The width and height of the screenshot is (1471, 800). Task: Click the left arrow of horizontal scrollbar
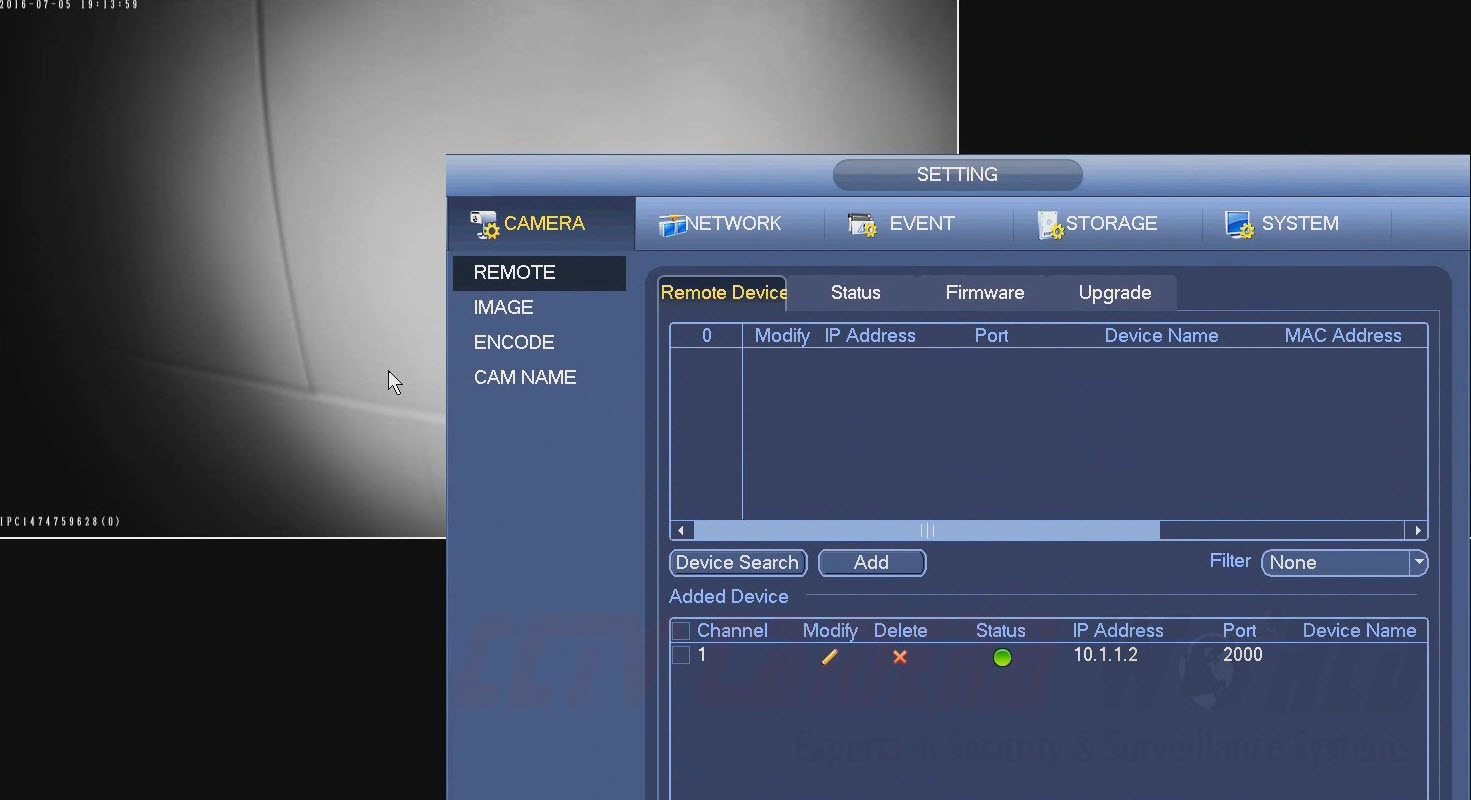click(x=682, y=530)
